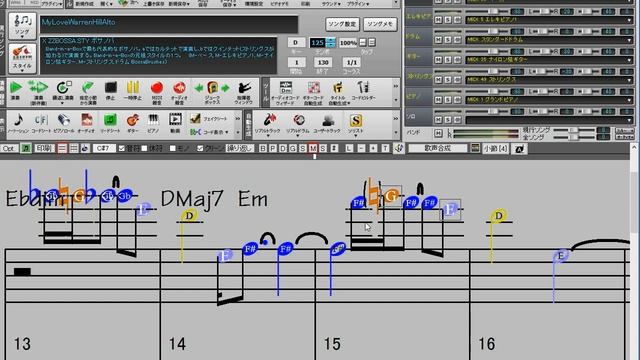Click the yellow Pause button
The image size is (640, 360).
(133, 87)
